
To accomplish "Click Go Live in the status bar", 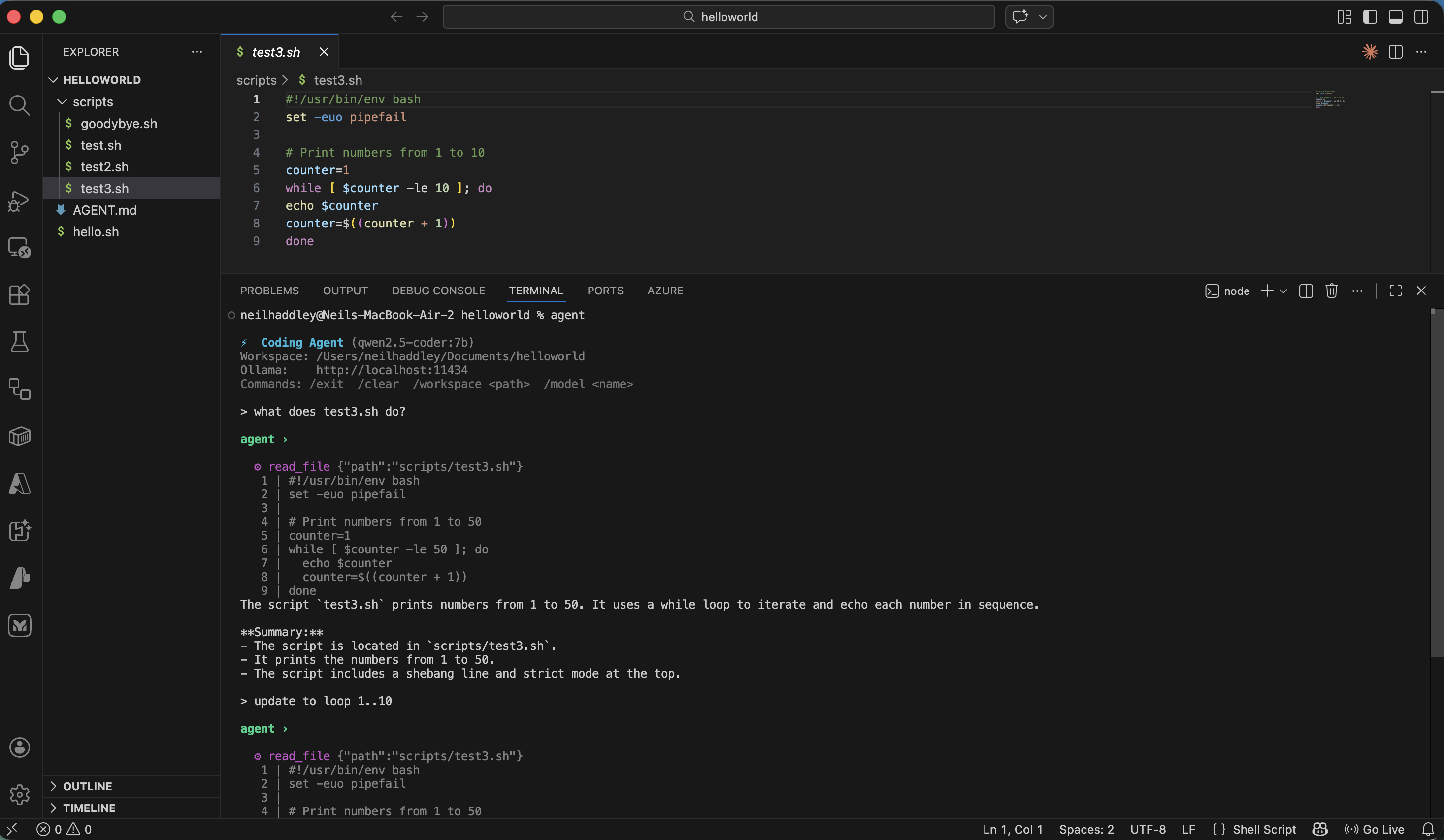I will (1375, 829).
